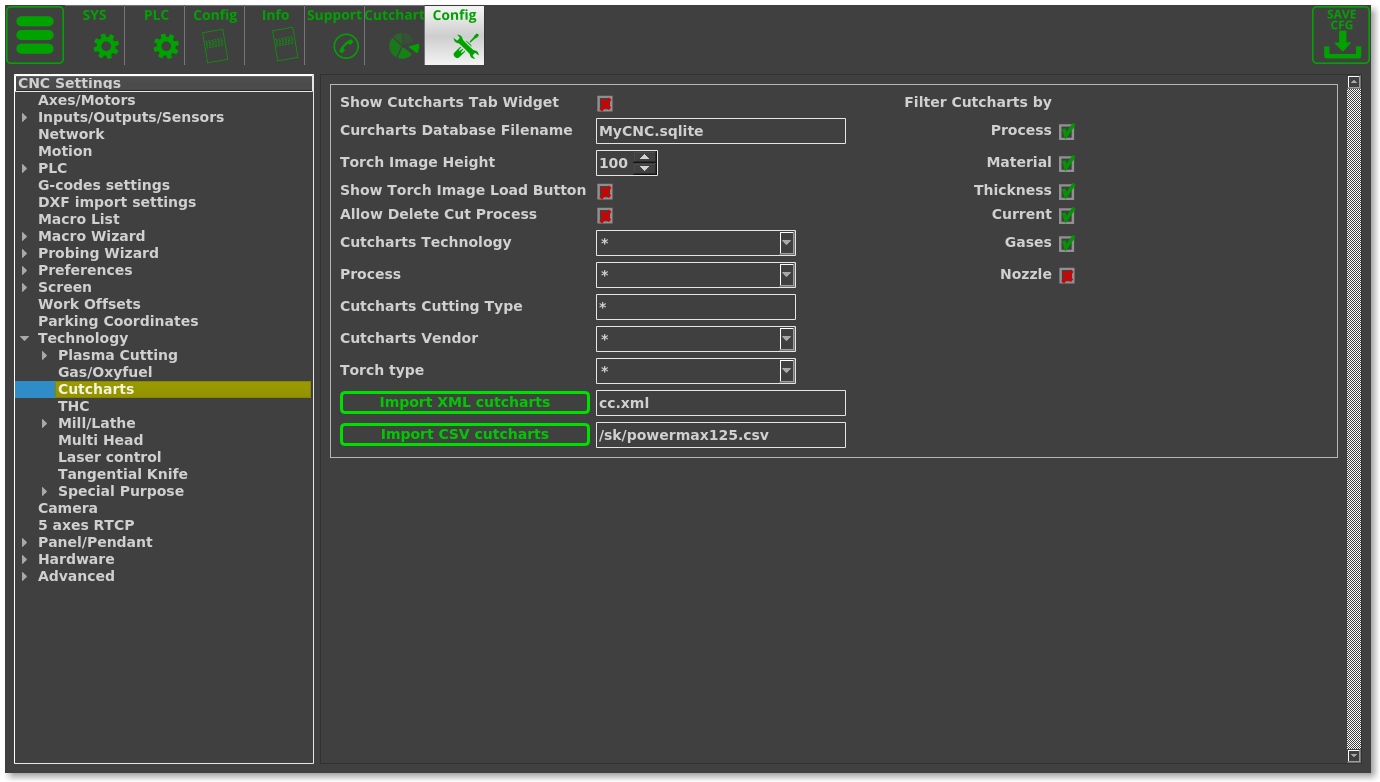
Task: Enable Show Cutcharts Tab Widget checkbox
Action: coord(605,103)
